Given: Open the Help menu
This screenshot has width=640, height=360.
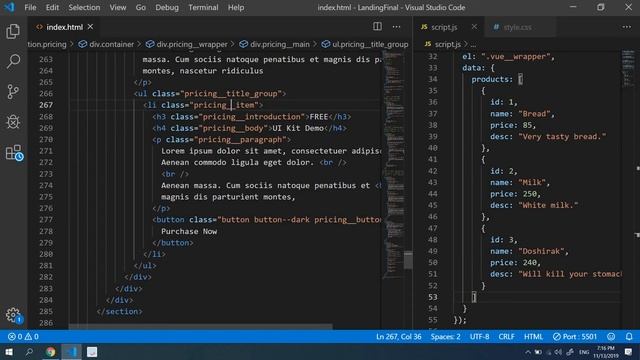Looking at the screenshot, I should 236,7.
